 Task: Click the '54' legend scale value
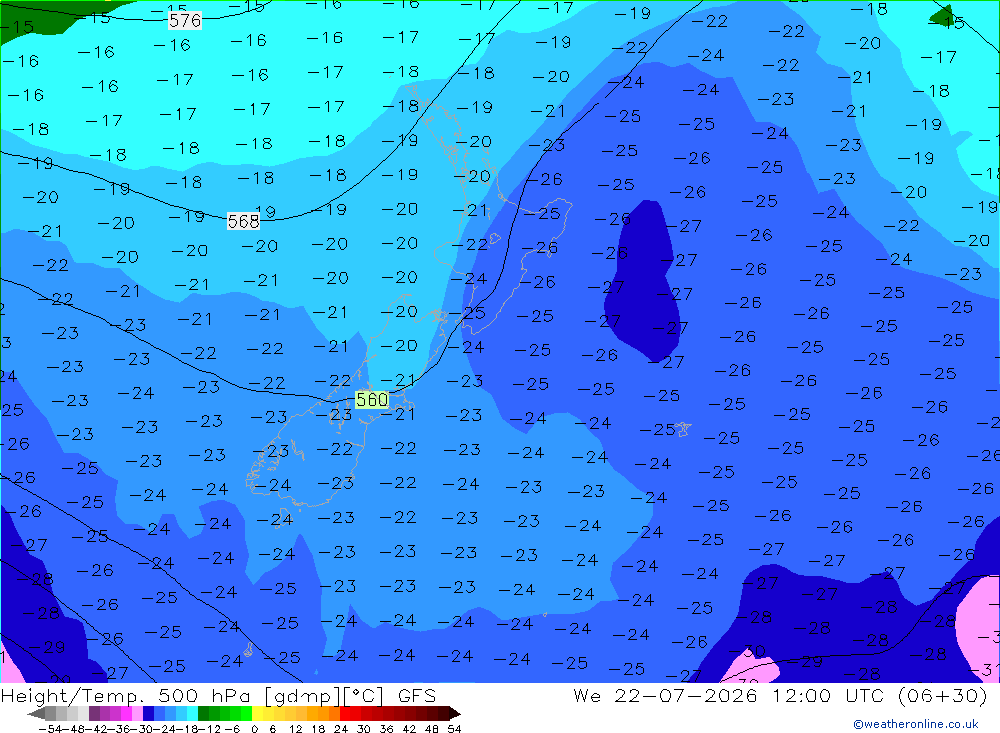[454, 729]
